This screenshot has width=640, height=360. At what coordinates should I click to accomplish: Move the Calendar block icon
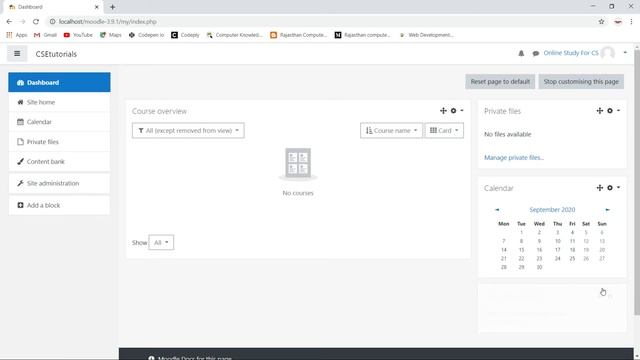click(600, 188)
